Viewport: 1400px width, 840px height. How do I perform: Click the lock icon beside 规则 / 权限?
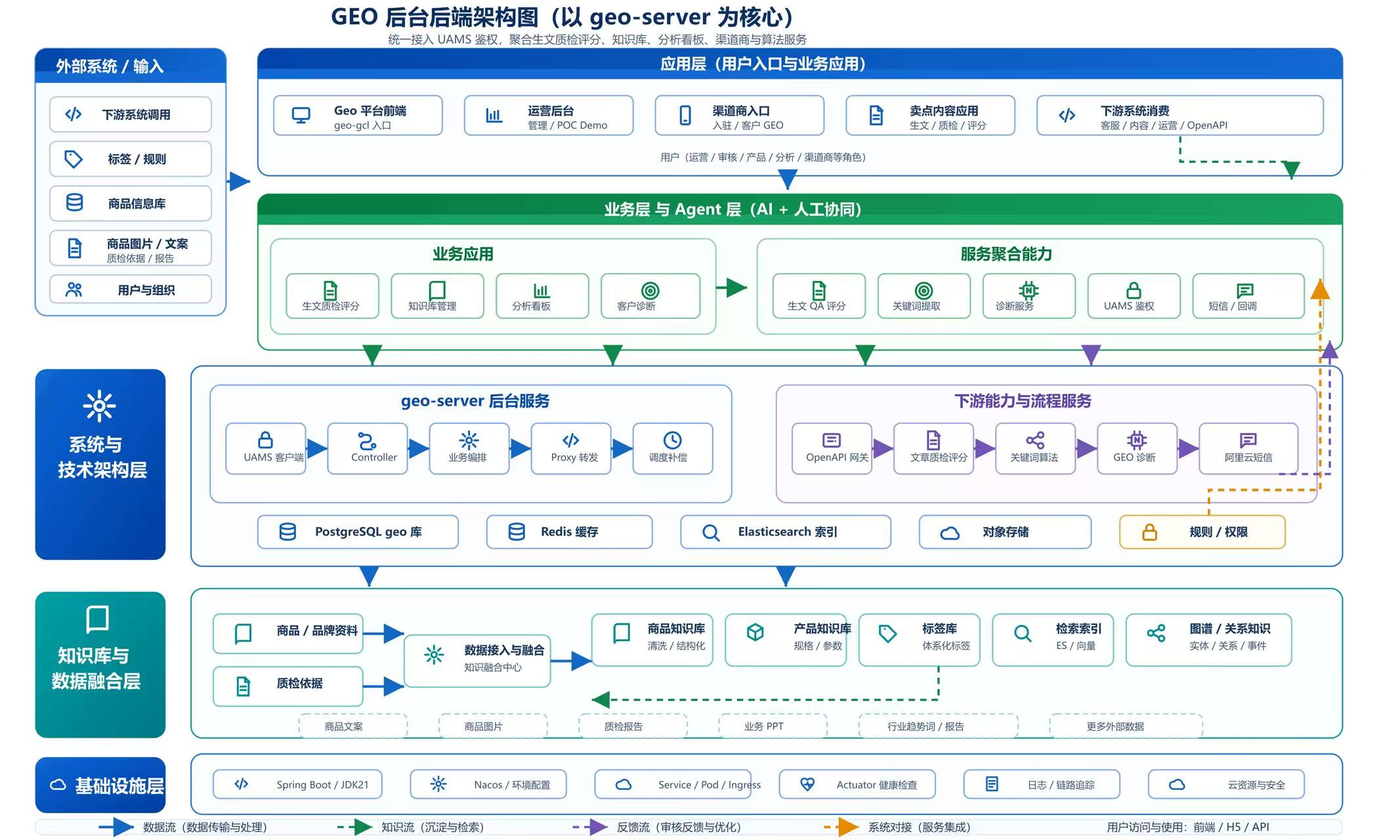tap(1149, 532)
